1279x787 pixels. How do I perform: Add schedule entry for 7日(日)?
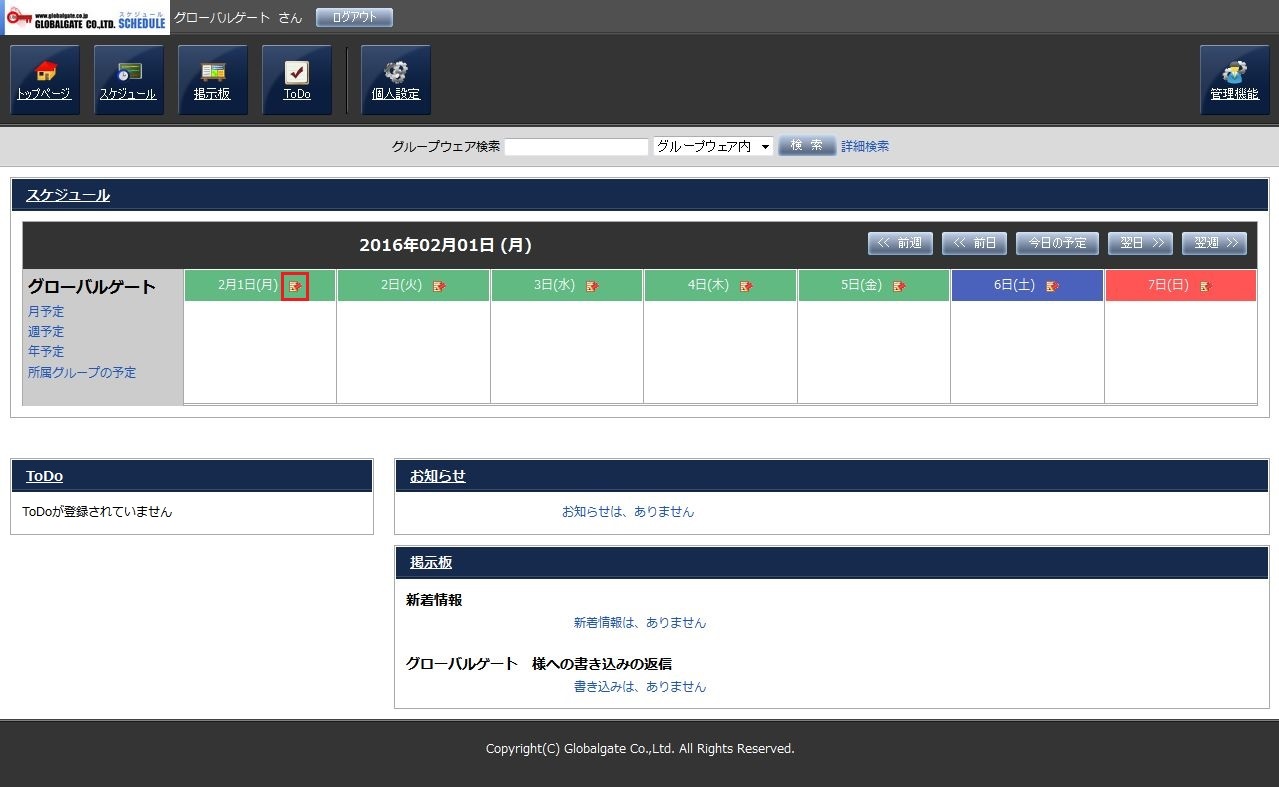1205,286
